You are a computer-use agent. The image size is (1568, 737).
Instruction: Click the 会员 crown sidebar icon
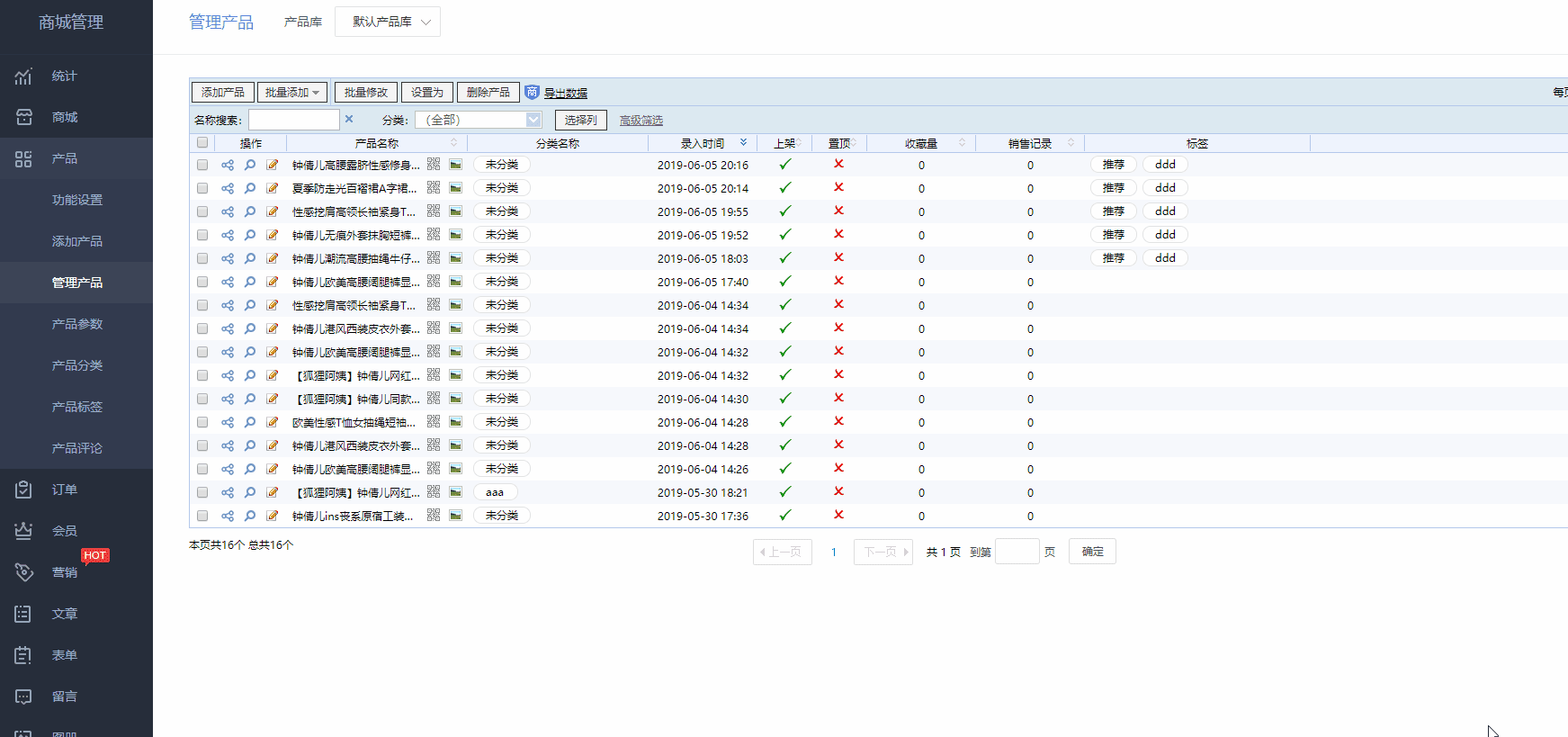23,531
